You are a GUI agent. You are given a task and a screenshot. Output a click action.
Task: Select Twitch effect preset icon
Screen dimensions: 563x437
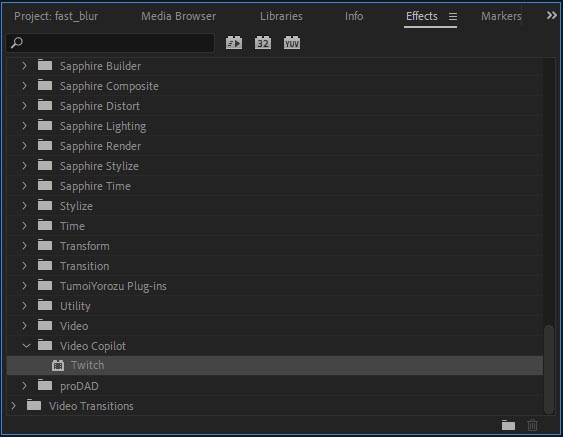point(57,365)
